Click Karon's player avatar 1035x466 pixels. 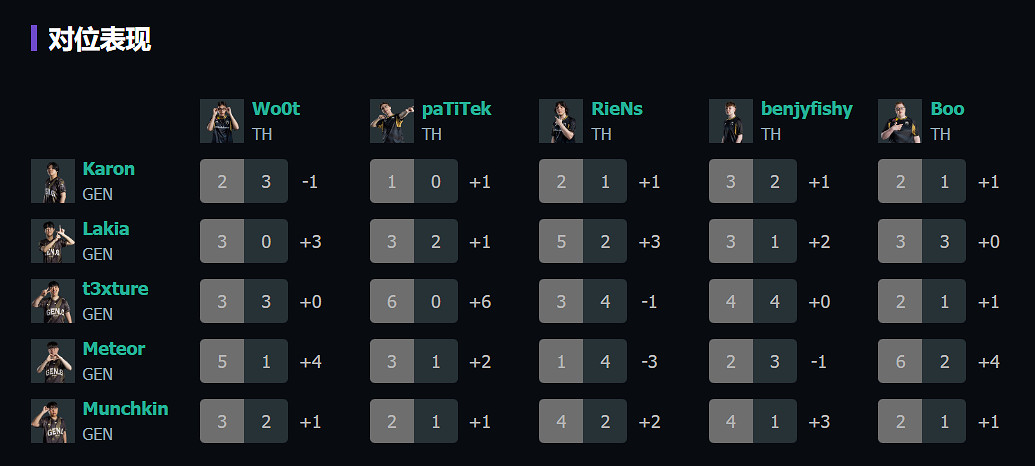click(53, 181)
